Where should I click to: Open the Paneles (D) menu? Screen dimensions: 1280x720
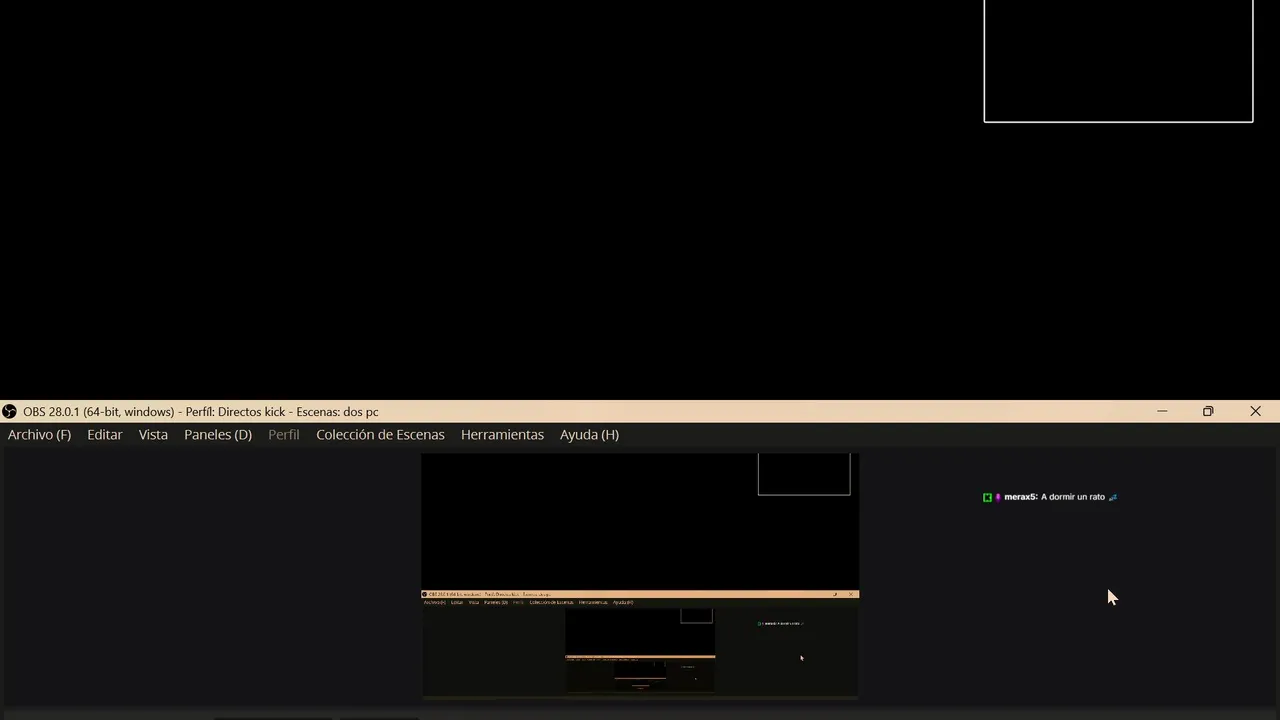[218, 435]
